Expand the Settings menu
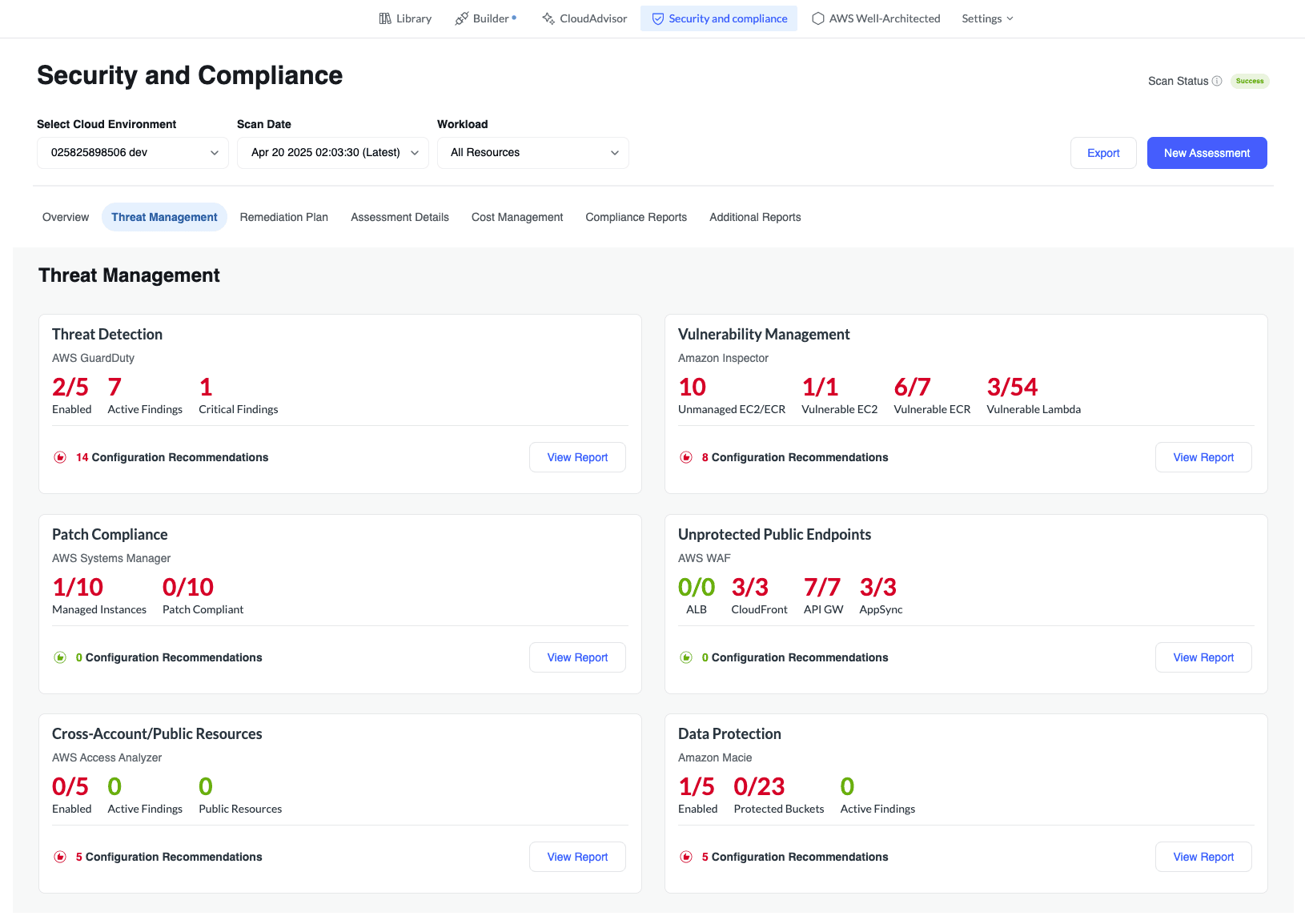The image size is (1305, 924). (987, 18)
